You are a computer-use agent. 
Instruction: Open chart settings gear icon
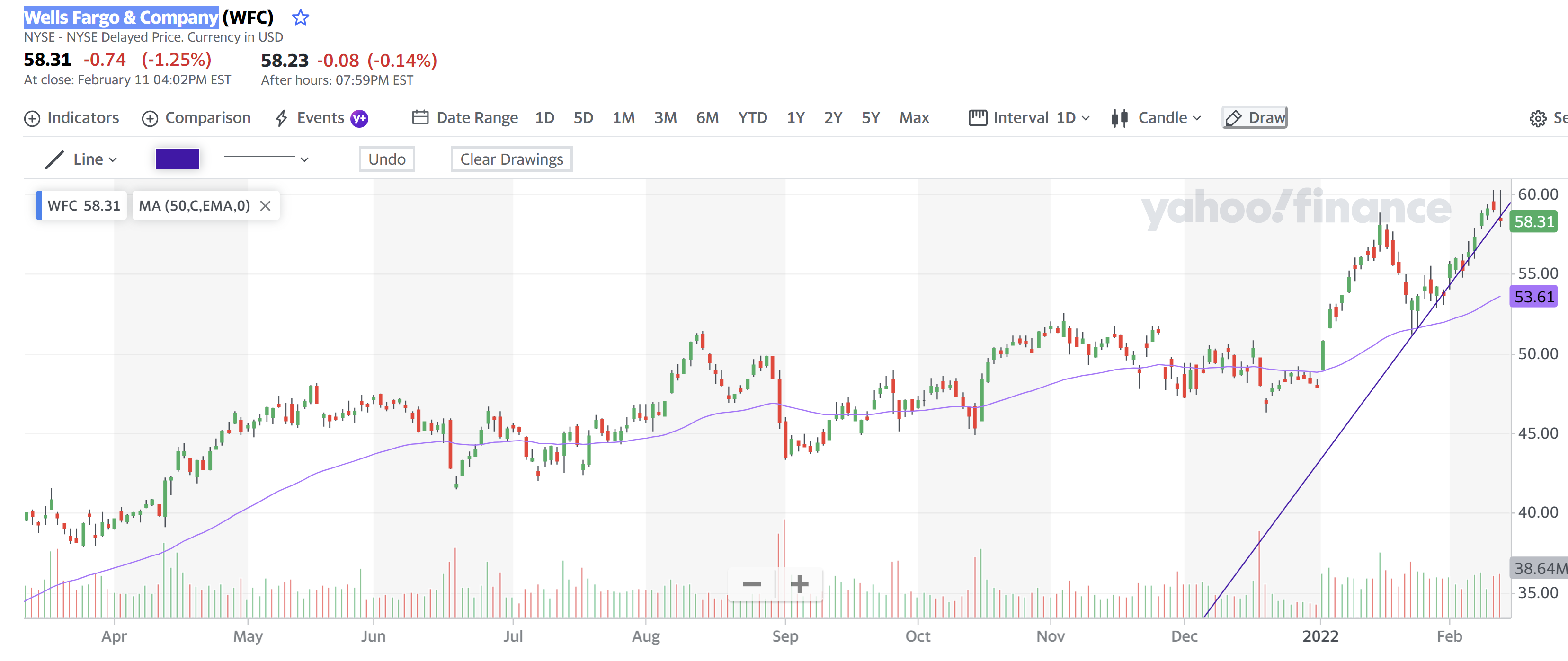pos(1538,119)
